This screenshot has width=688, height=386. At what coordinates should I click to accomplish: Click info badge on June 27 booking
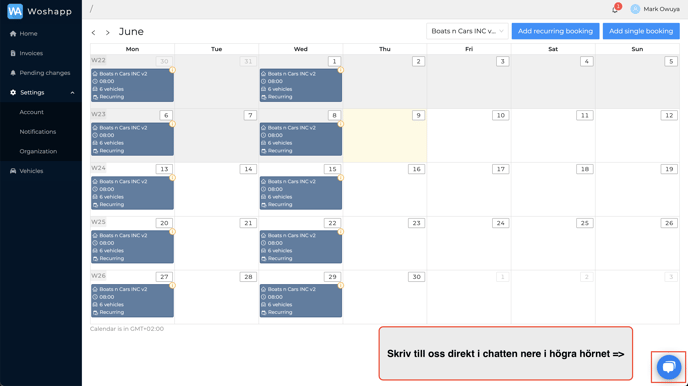(172, 286)
